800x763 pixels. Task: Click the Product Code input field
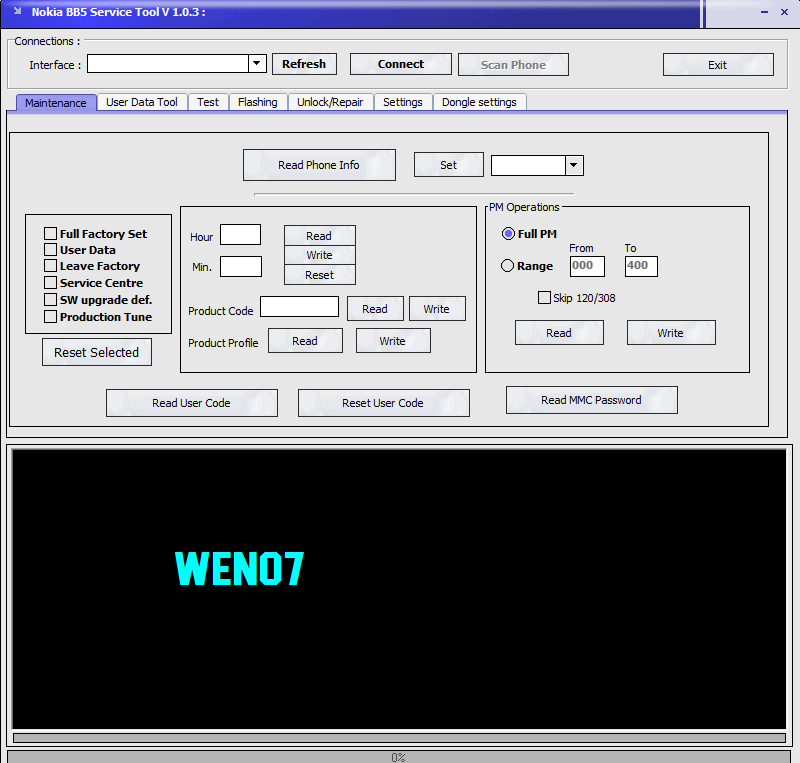pyautogui.click(x=299, y=307)
